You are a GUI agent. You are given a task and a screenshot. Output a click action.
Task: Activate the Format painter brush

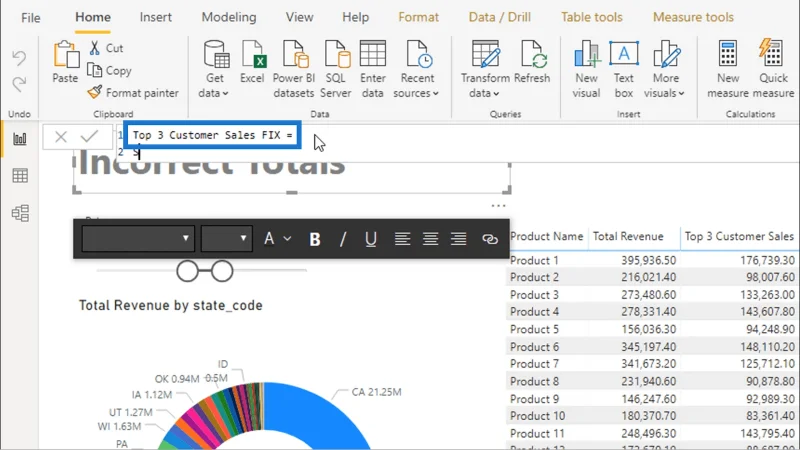(94, 92)
